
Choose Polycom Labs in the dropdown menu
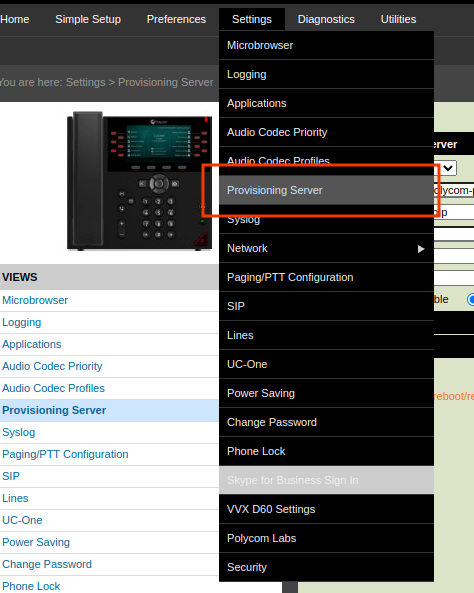point(326,538)
